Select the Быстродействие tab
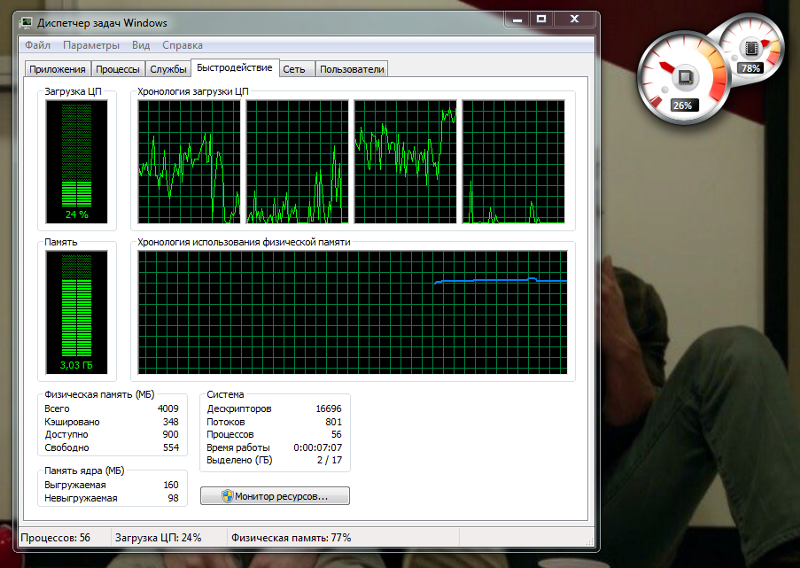800x568 pixels. coord(235,68)
